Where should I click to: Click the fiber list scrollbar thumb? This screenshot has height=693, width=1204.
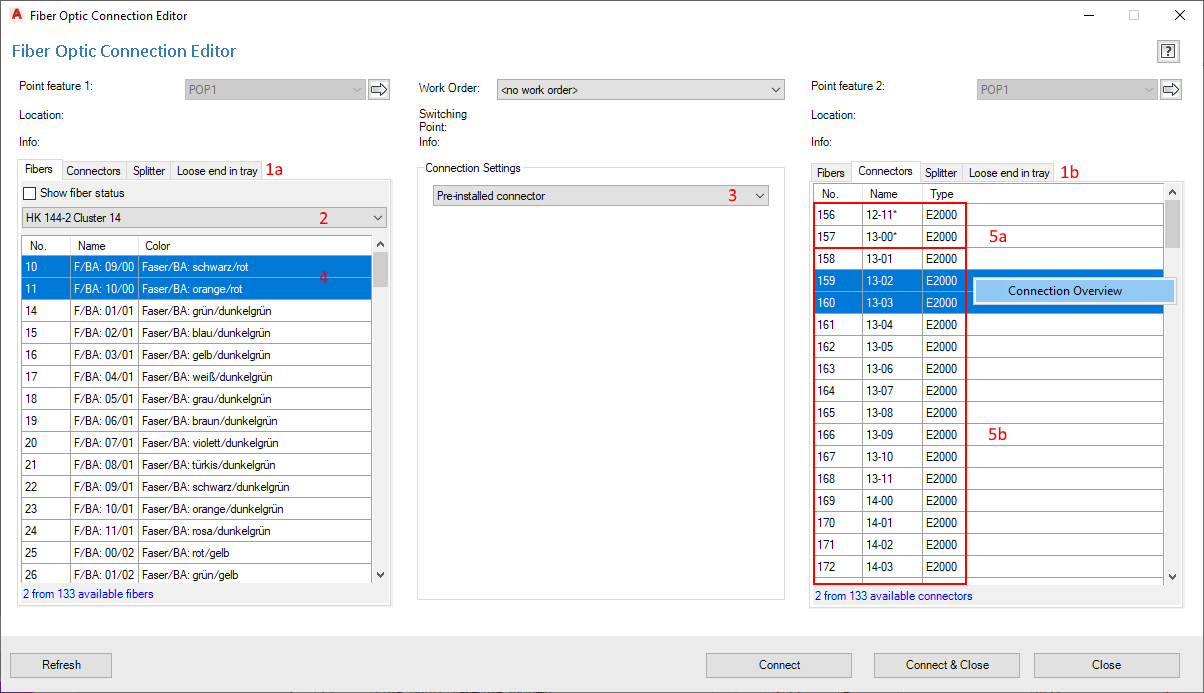click(x=379, y=270)
